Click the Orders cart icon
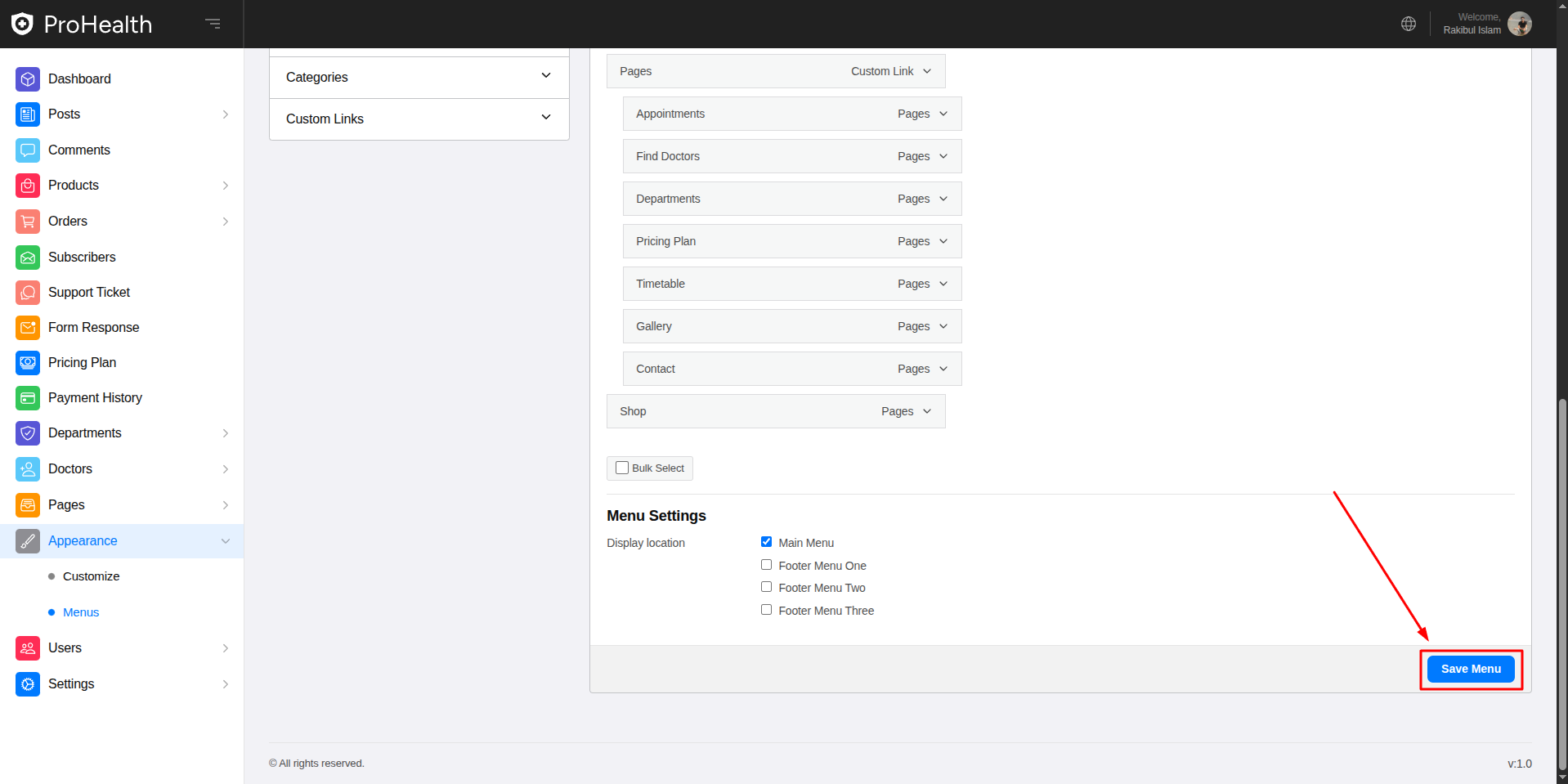This screenshot has height=784, width=1568. click(x=28, y=222)
